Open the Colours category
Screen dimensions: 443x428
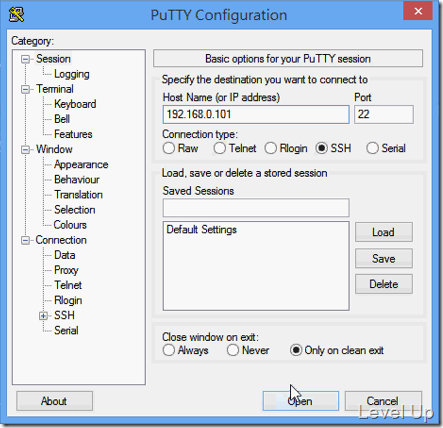(x=70, y=225)
